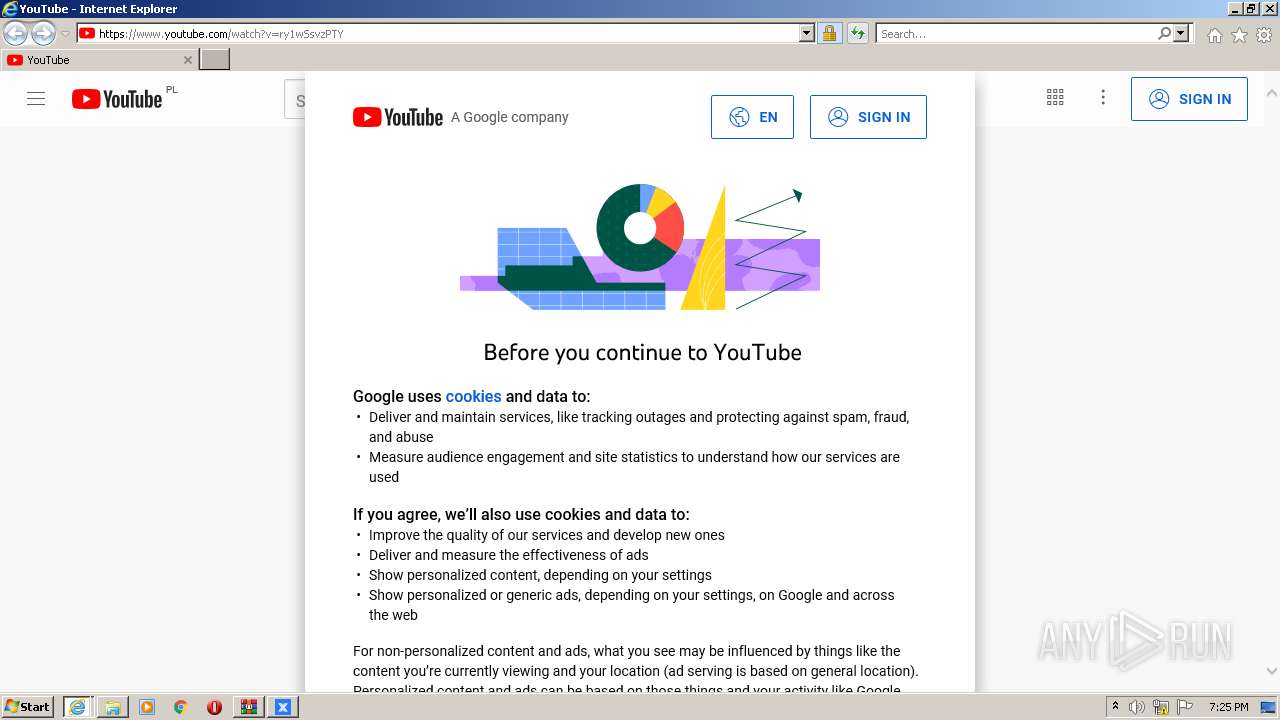Open the YouTube hamburger guide menu
This screenshot has width=1280, height=720.
tap(36, 99)
